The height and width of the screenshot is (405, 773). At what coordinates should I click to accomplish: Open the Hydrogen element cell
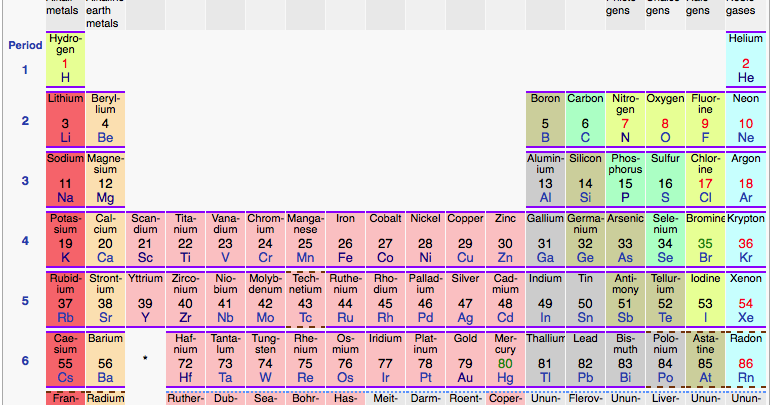point(66,59)
